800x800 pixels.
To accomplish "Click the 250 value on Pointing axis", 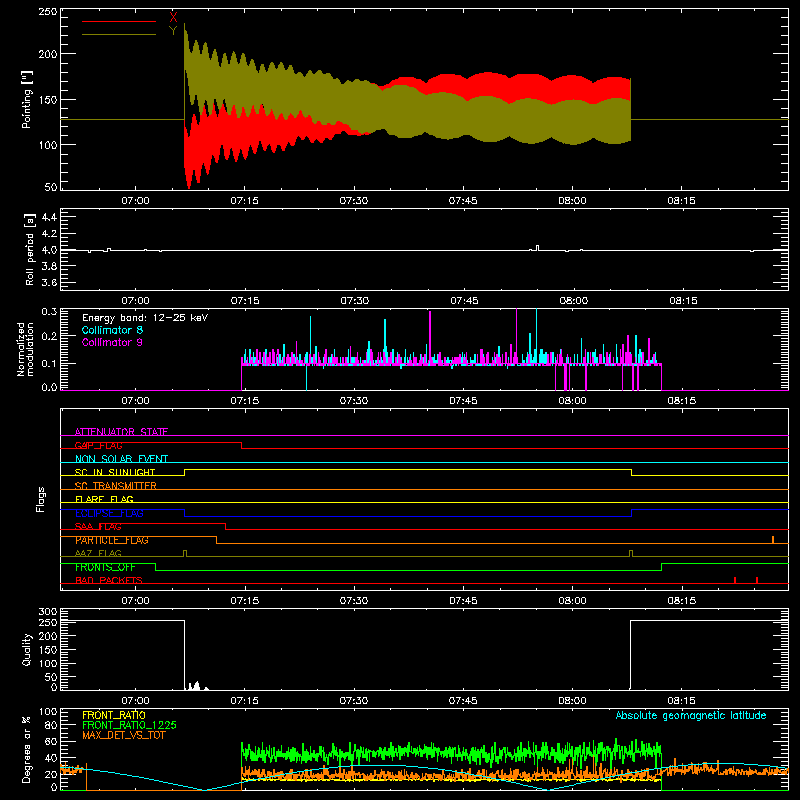I will coord(48,11).
